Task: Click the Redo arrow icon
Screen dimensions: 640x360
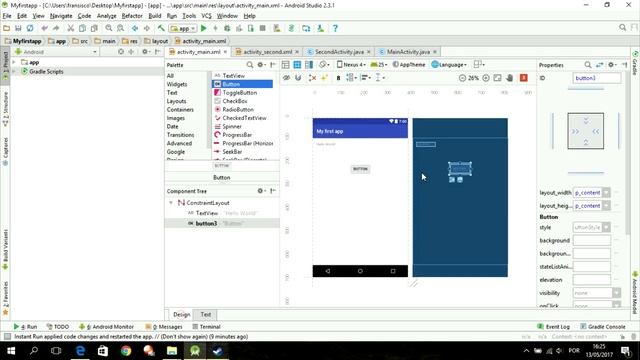Action: [x=56, y=28]
